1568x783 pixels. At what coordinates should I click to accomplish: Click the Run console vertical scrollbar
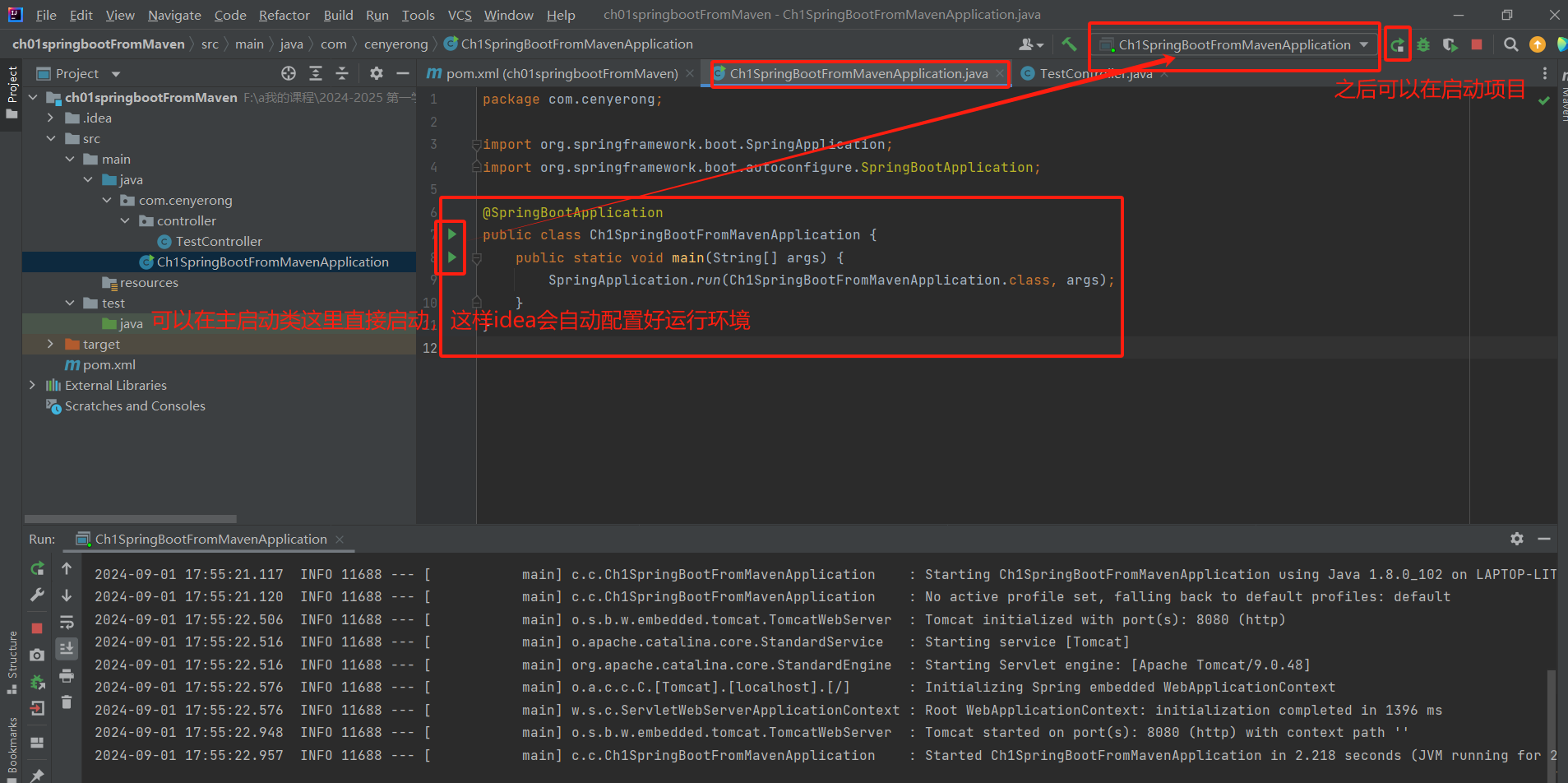click(x=1552, y=724)
